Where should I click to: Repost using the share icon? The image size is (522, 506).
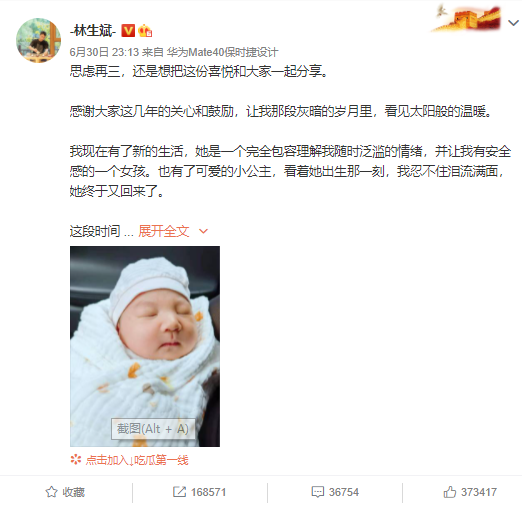pos(179,492)
